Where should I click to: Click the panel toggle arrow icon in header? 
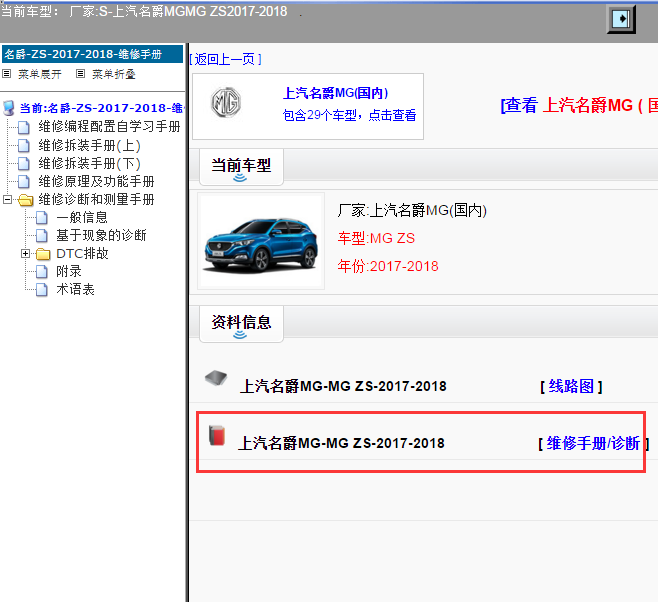point(621,19)
